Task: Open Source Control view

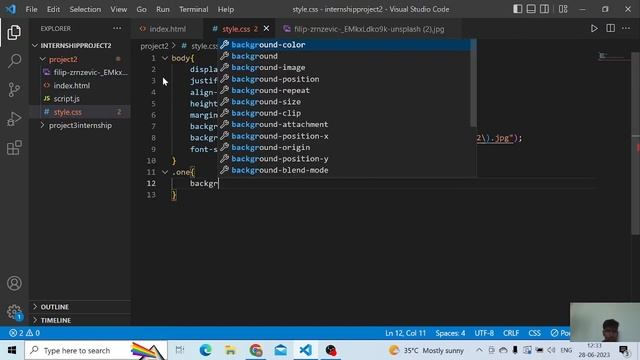Action: (x=14, y=90)
